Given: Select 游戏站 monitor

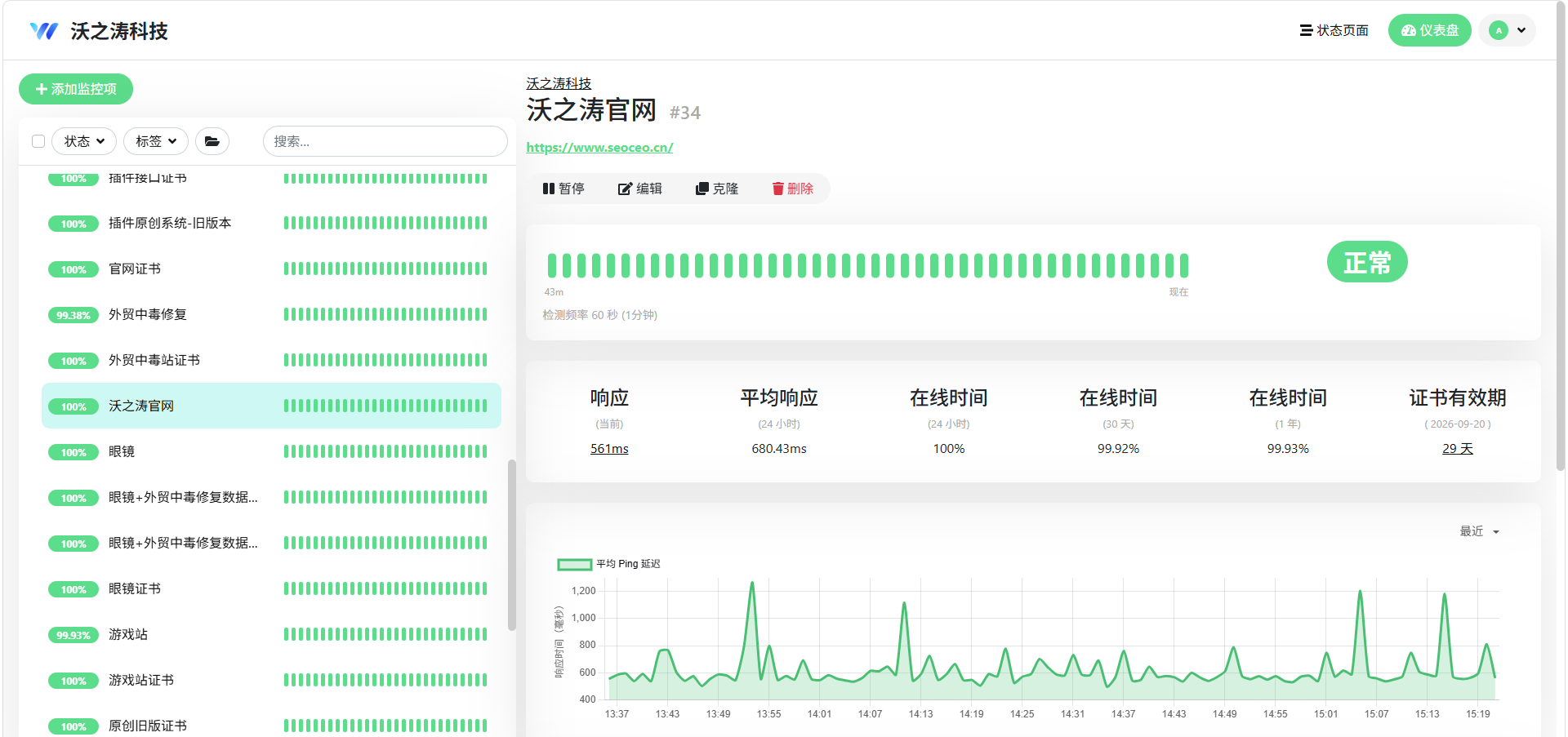Looking at the screenshot, I should pyautogui.click(x=271, y=634).
